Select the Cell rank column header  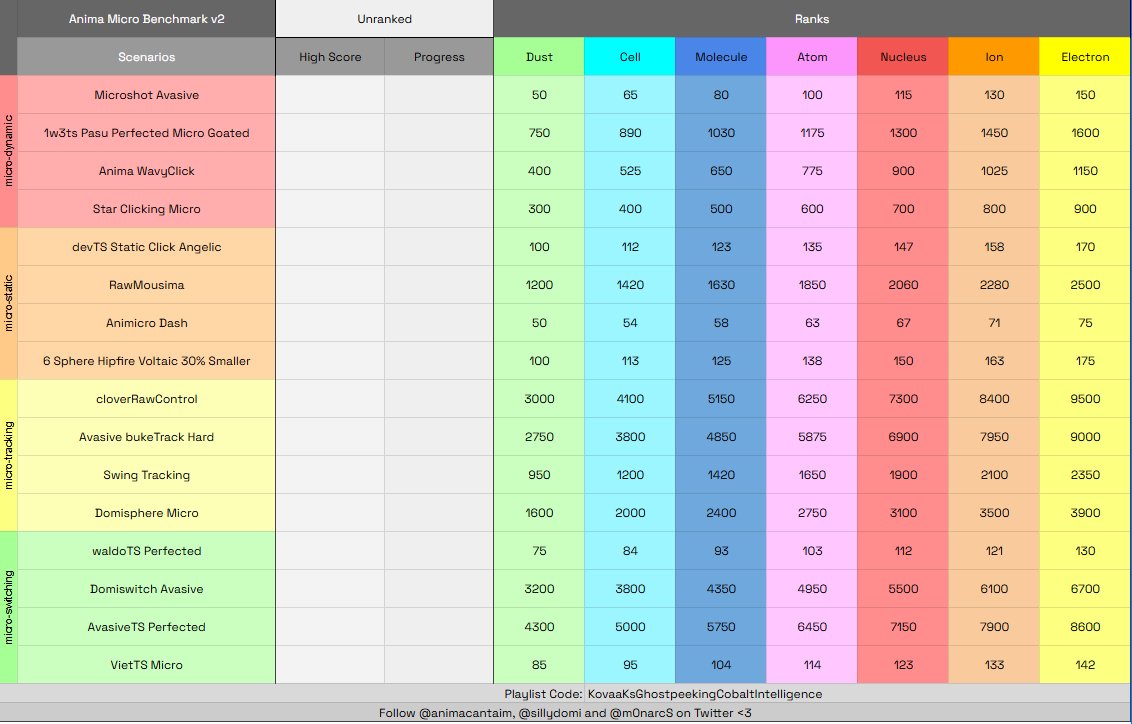pos(629,57)
